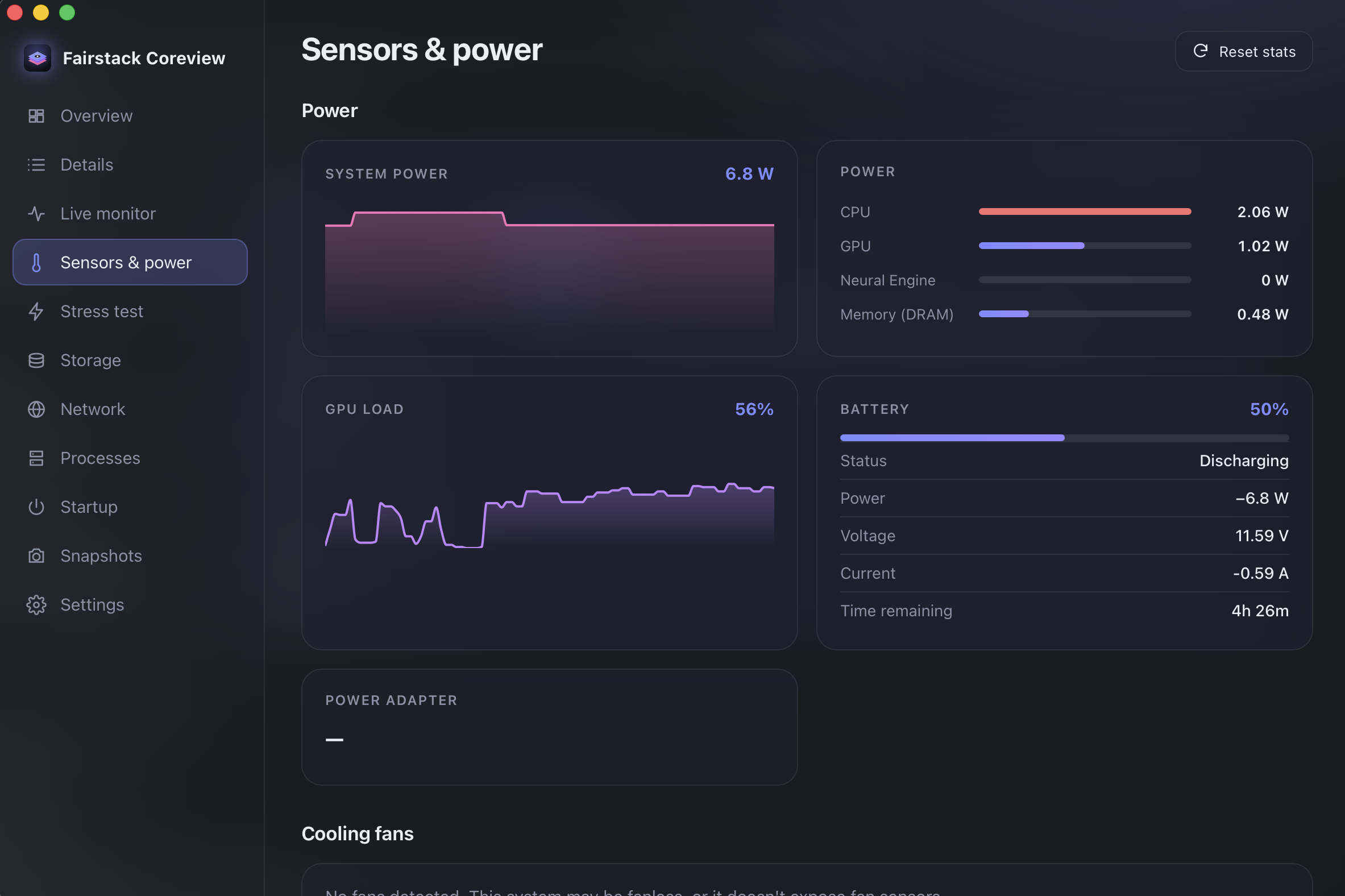Click the Overview grid icon in sidebar
The image size is (1345, 896).
[x=36, y=116]
